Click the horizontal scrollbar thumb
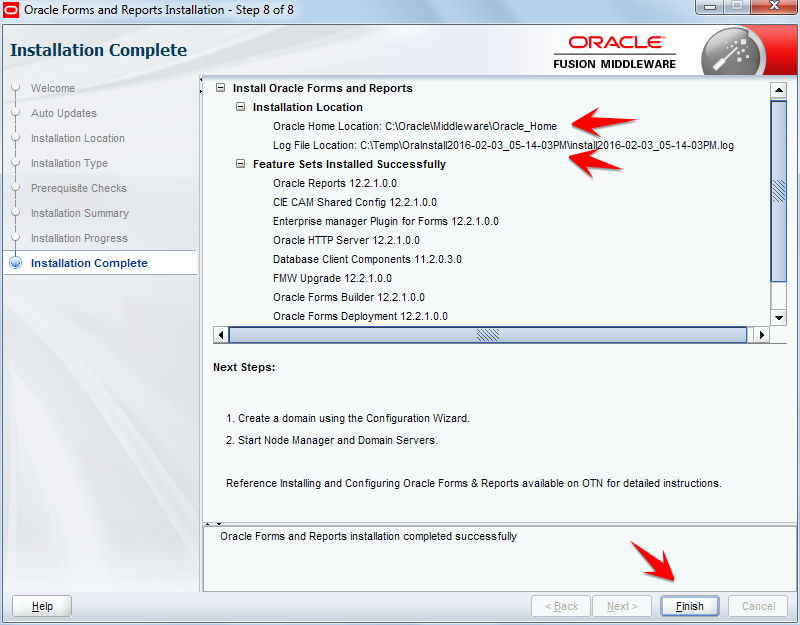Screen dimensions: 800x625 pyautogui.click(x=488, y=335)
